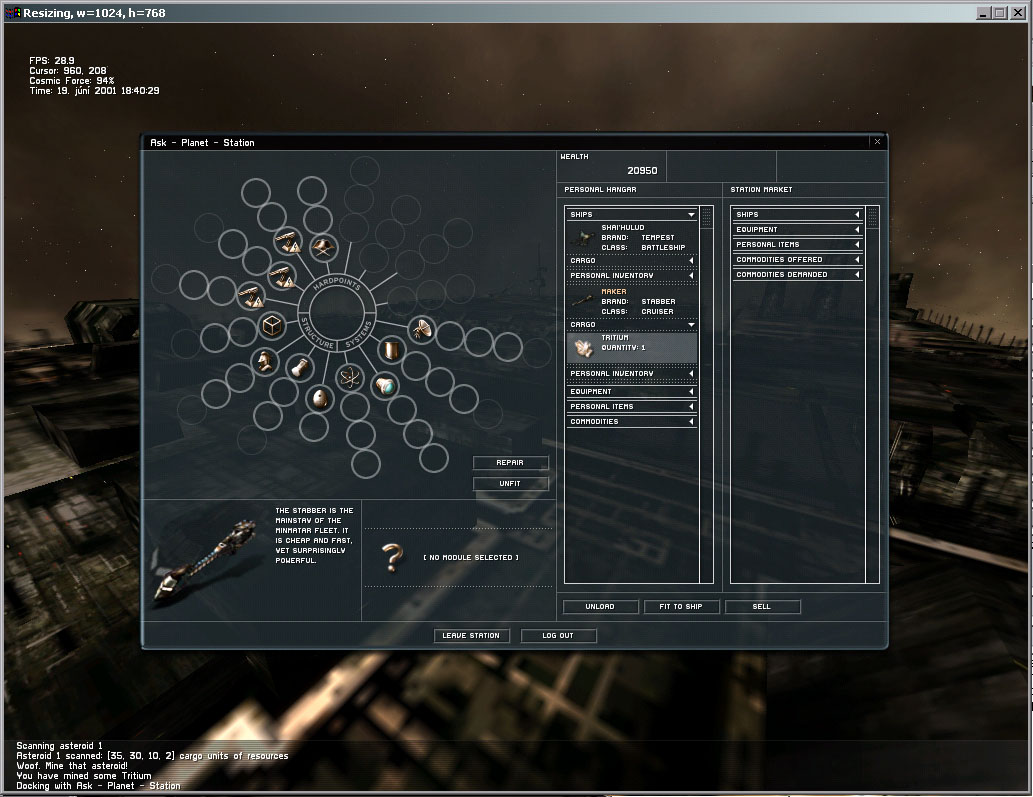Expand Commodities Demanded in Station Market

coord(797,275)
